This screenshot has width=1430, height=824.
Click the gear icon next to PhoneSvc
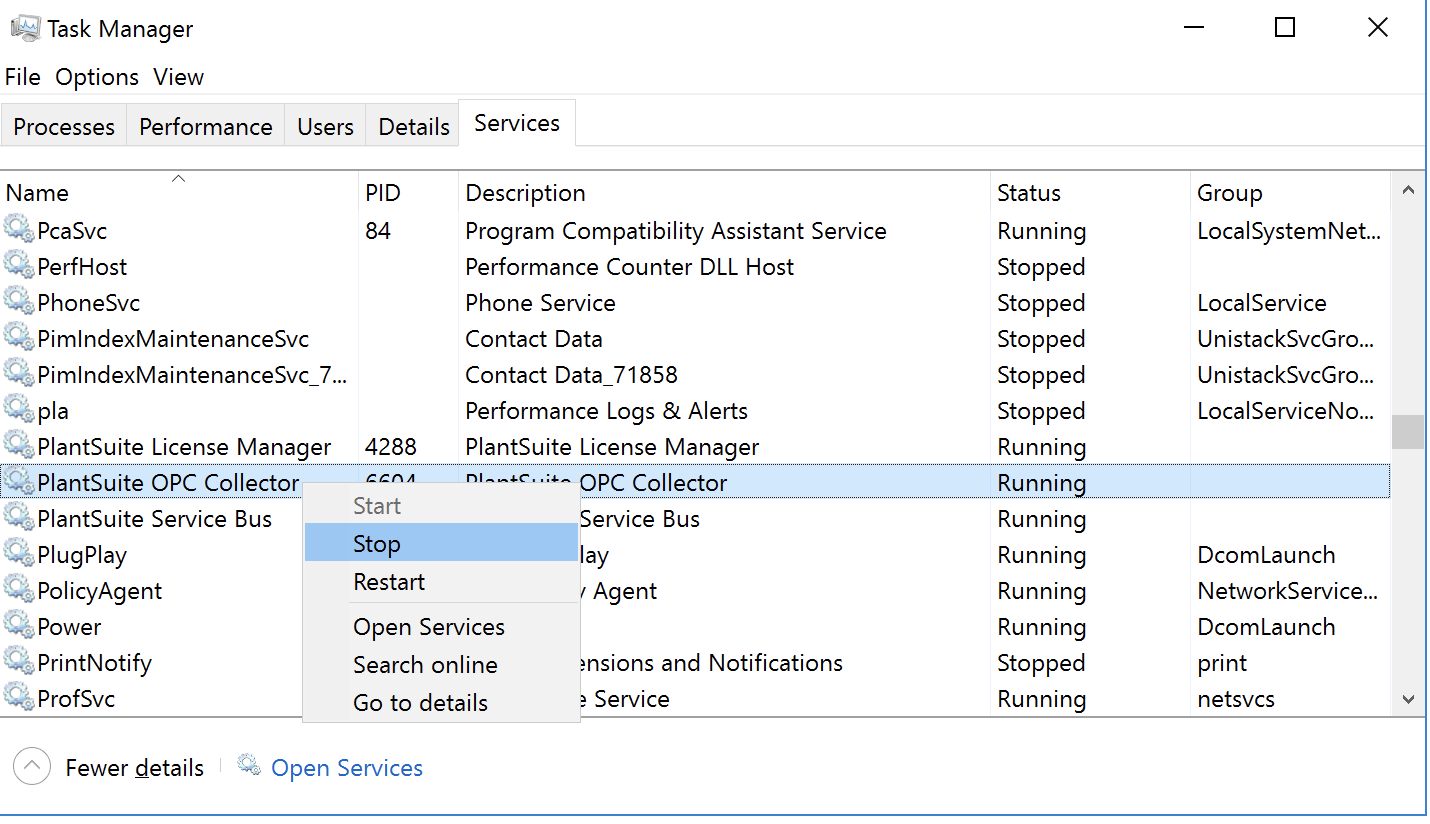[19, 302]
